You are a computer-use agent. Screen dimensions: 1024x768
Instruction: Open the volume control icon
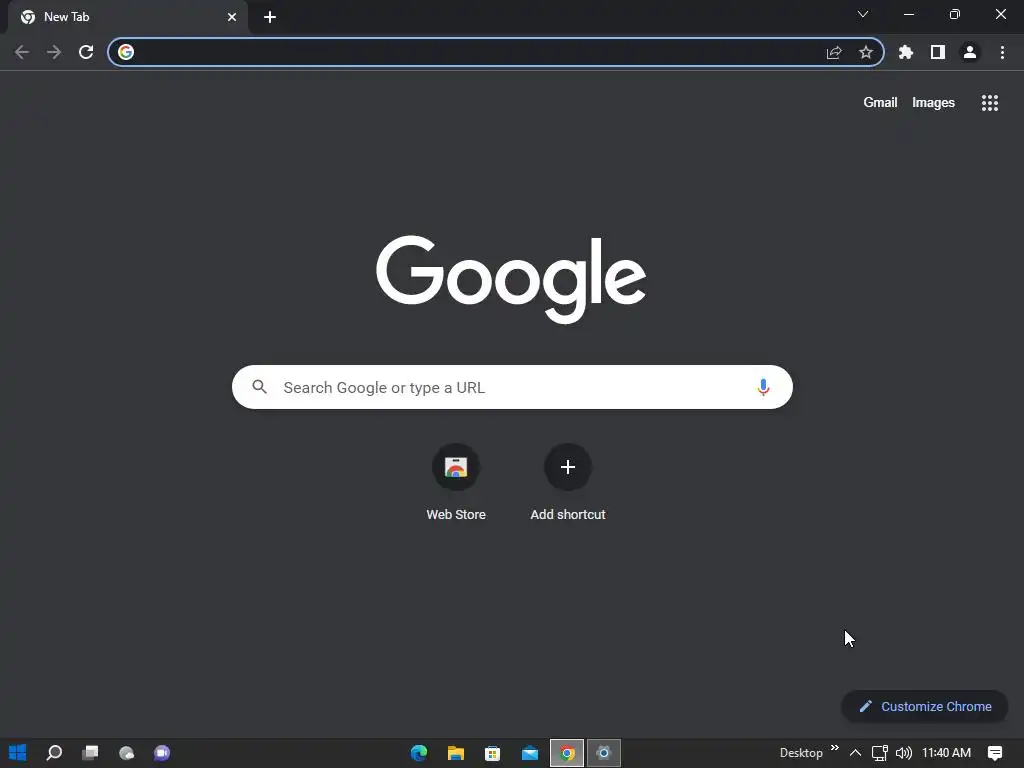[903, 753]
